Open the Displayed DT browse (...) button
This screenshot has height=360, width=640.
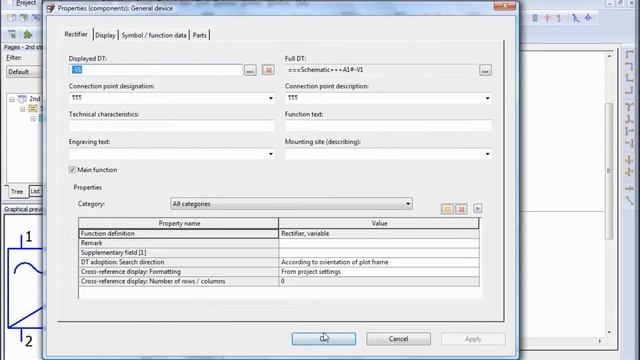pos(250,70)
